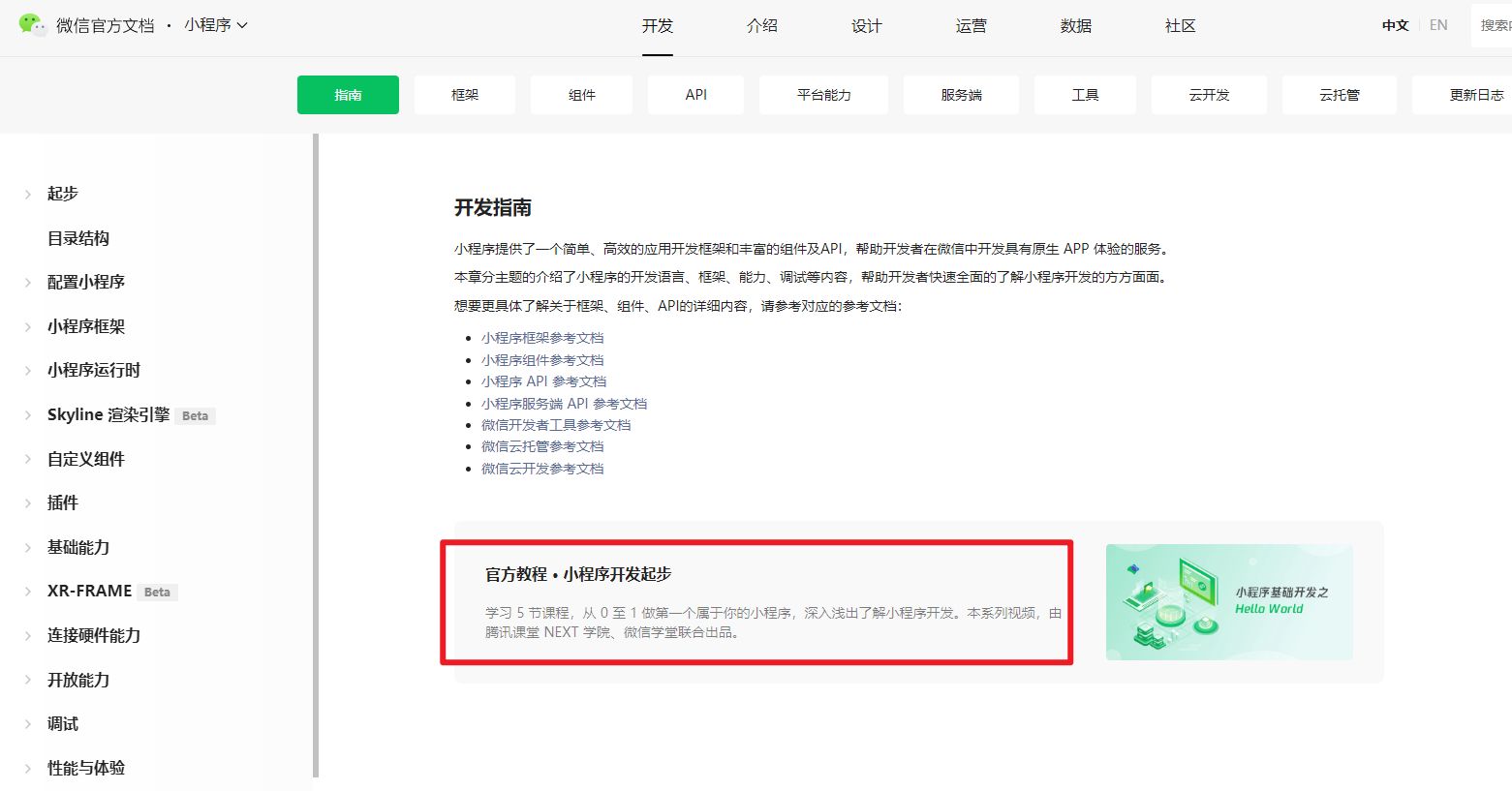Expand the 小程序框架 sidebar chevron
This screenshot has width=1512, height=791.
[x=28, y=327]
